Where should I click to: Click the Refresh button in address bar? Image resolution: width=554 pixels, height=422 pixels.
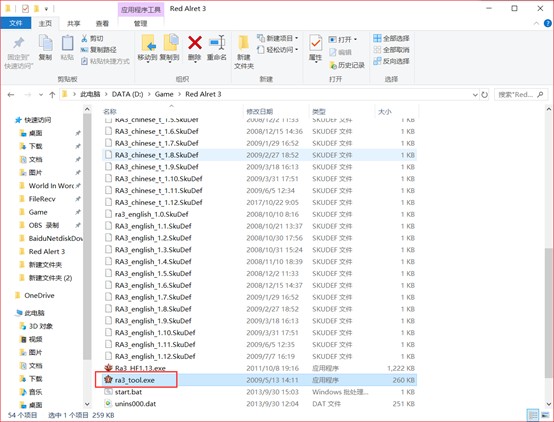[x=484, y=95]
